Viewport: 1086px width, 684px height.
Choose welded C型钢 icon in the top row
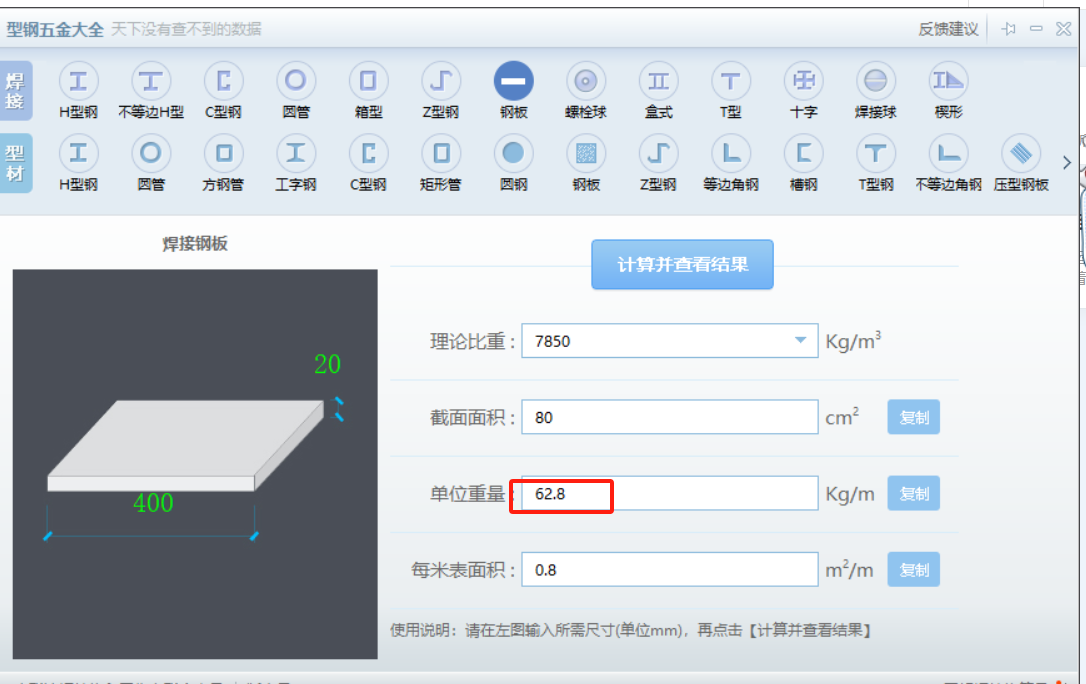(x=223, y=82)
